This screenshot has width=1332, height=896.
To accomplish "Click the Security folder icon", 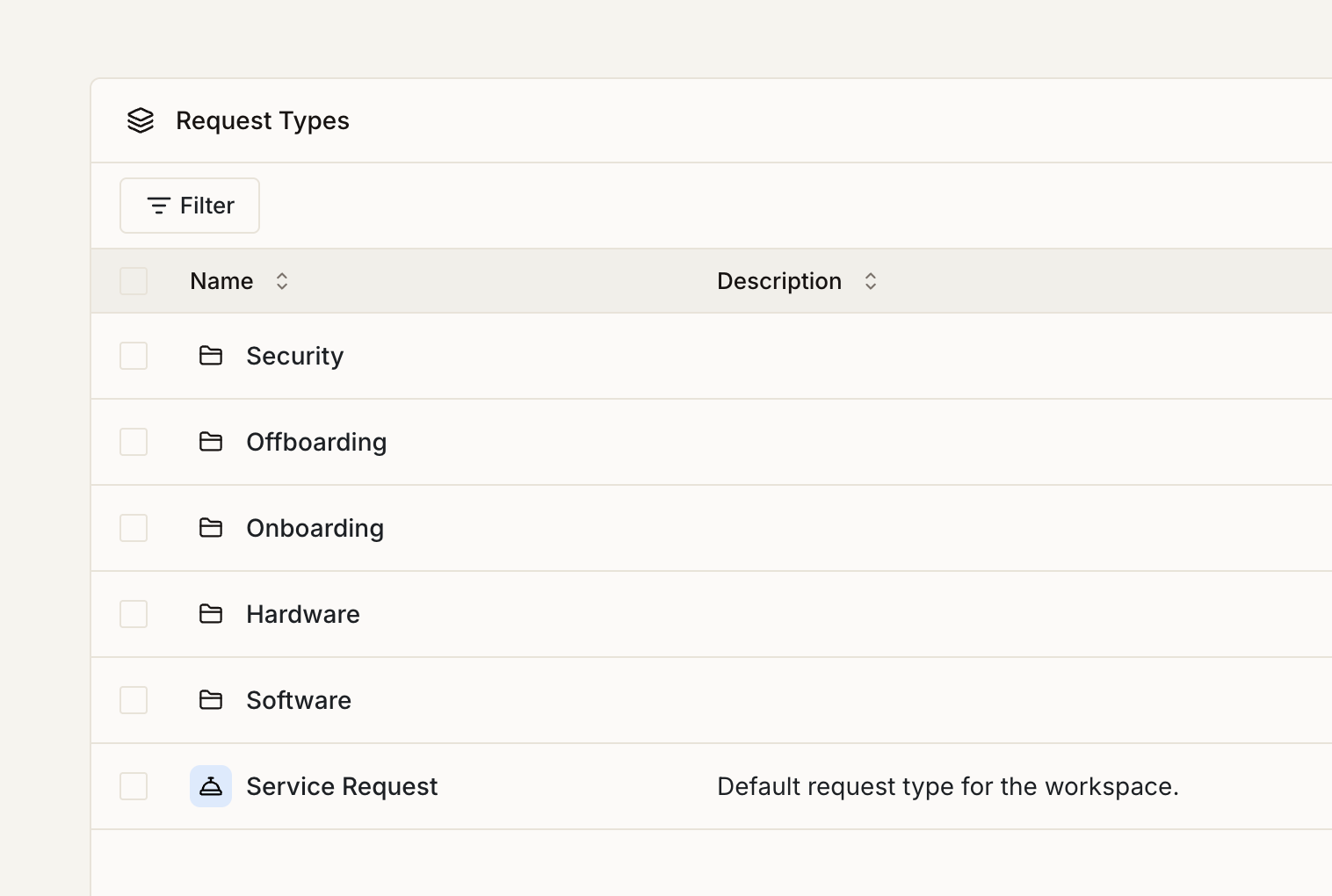I will (x=211, y=356).
